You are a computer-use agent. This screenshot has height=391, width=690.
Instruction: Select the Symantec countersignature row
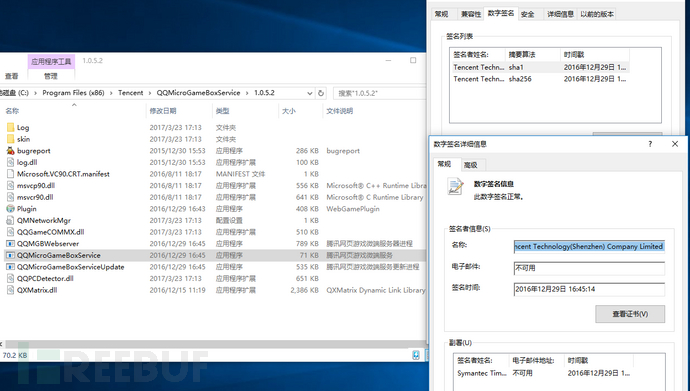click(544, 373)
